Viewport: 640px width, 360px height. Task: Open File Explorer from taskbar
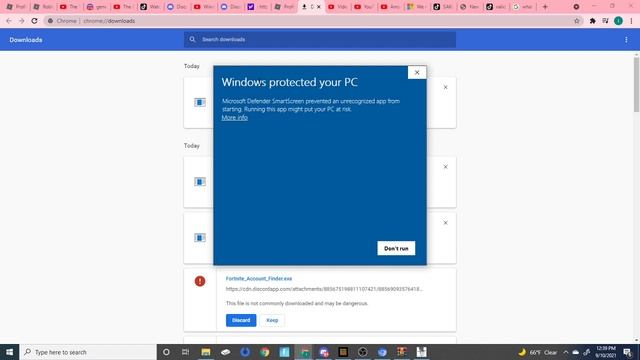point(206,352)
